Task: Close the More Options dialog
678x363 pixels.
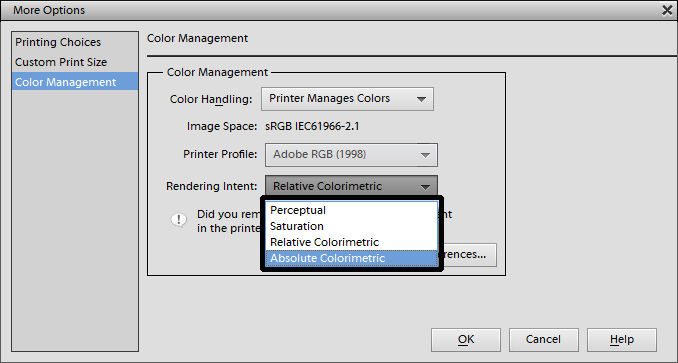Action: [x=667, y=10]
